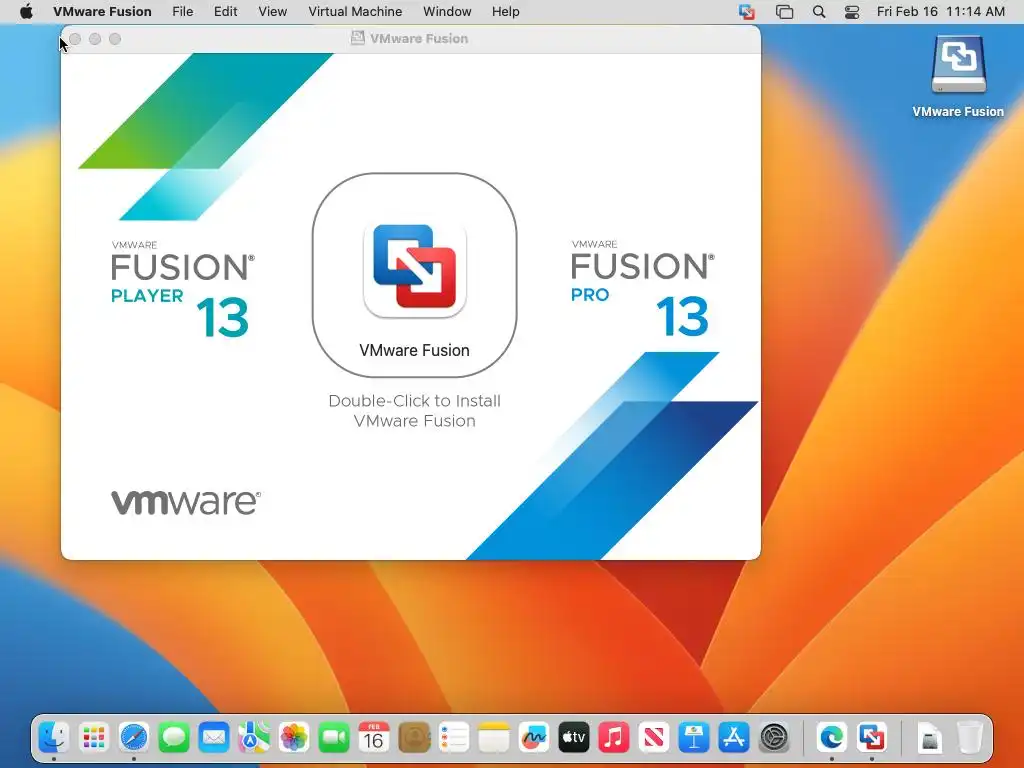
Task: Open the View menu
Action: [x=272, y=12]
